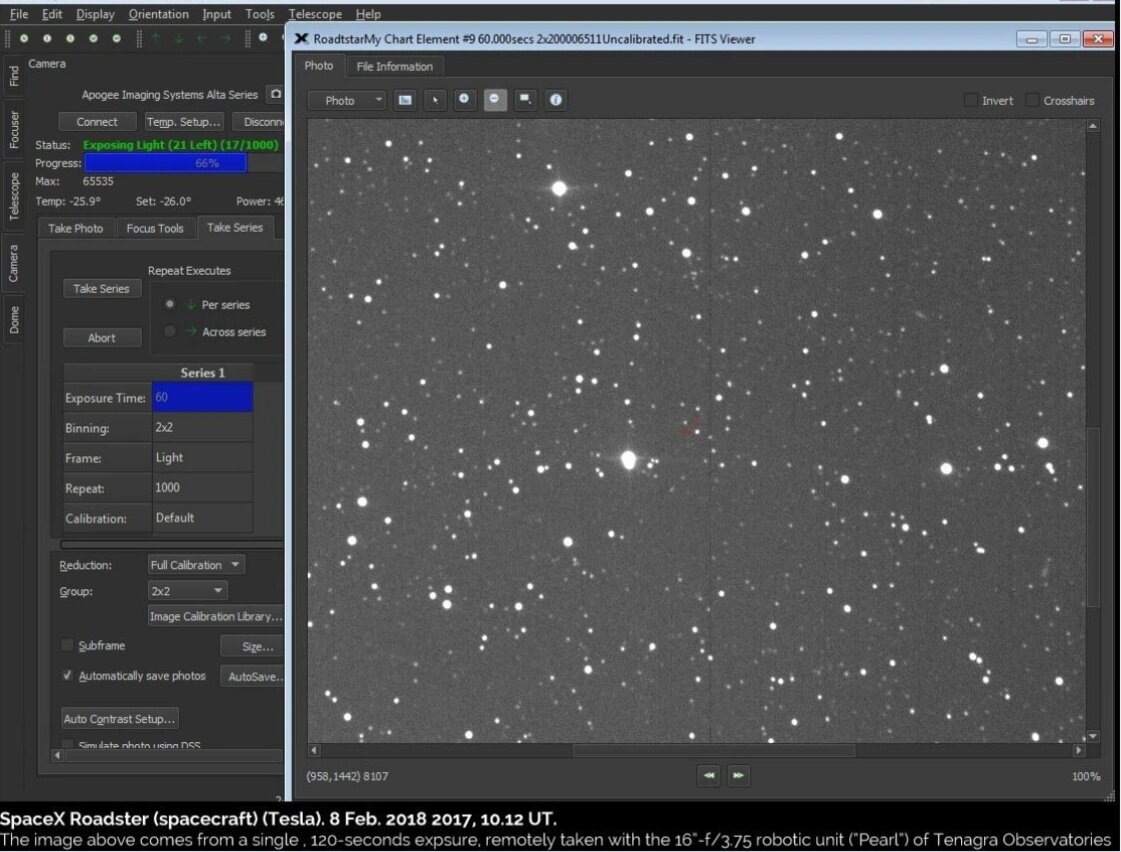
Task: Open the Photo dropdown in FITS Viewer
Action: tap(346, 100)
